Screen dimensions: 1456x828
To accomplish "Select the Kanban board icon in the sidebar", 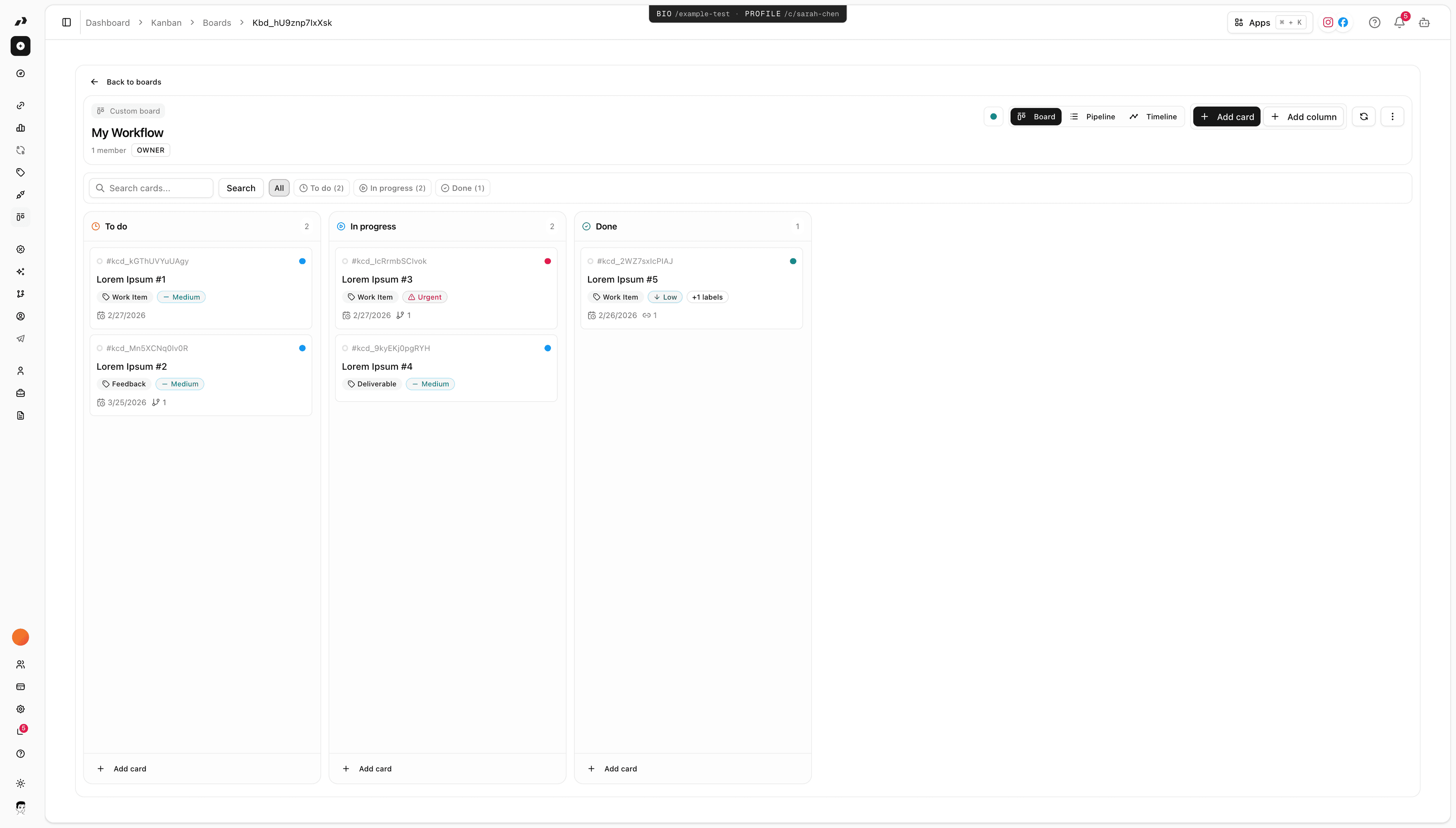I will point(20,217).
